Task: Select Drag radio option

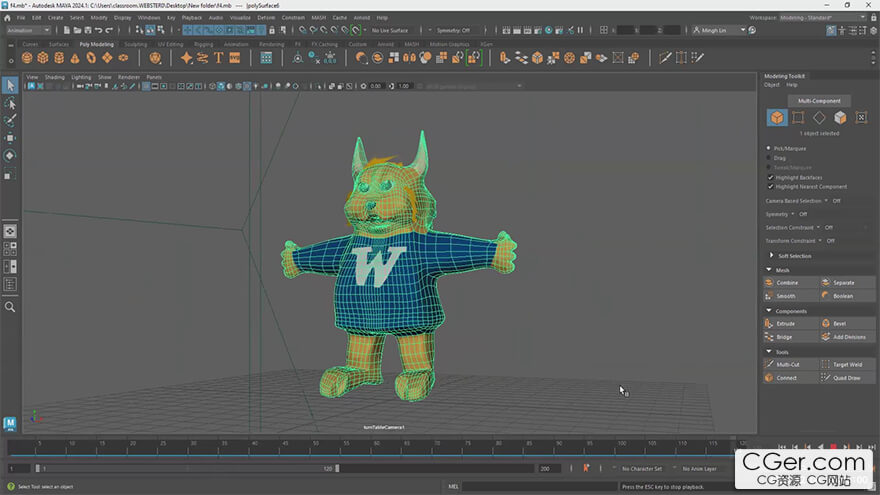Action: click(x=768, y=158)
